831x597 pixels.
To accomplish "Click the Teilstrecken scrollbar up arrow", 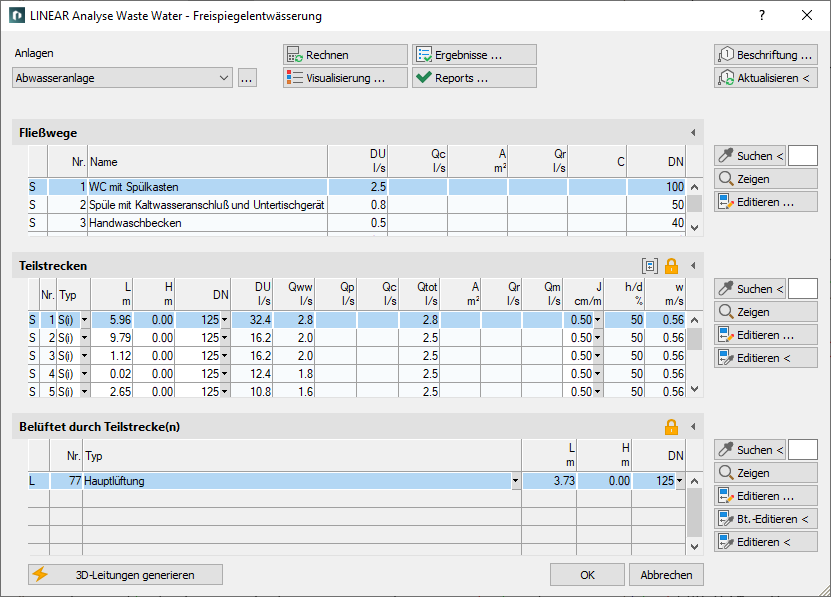I will [695, 320].
